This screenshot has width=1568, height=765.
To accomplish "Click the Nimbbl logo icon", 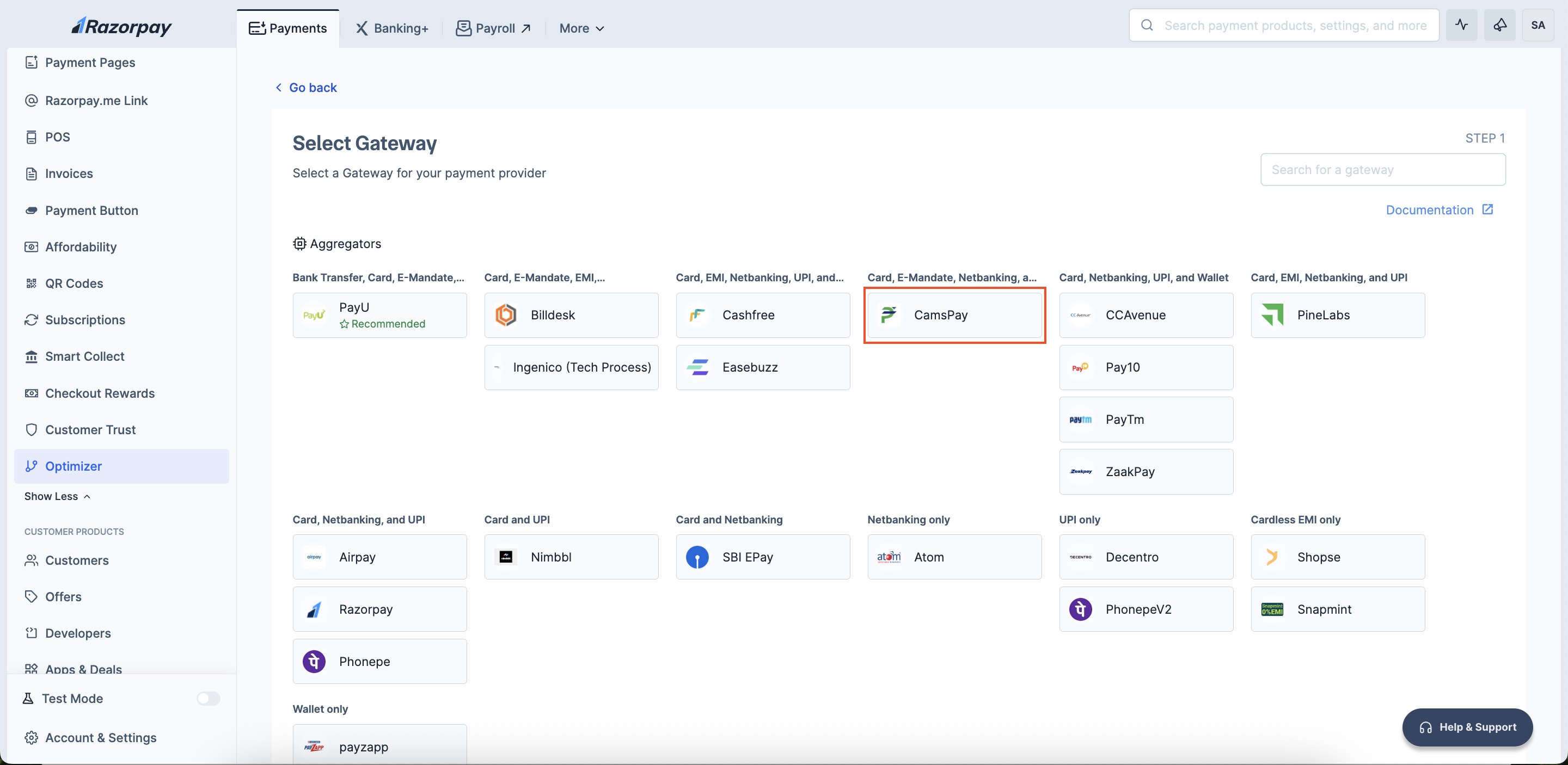I will 506,557.
